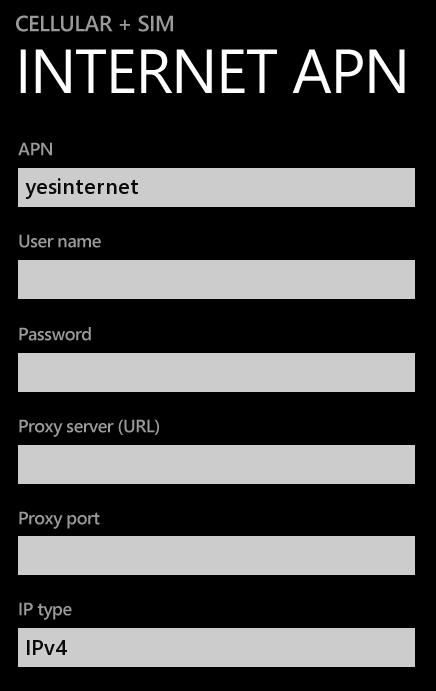Click the User name label
Image resolution: width=436 pixels, height=691 pixels.
(x=60, y=241)
